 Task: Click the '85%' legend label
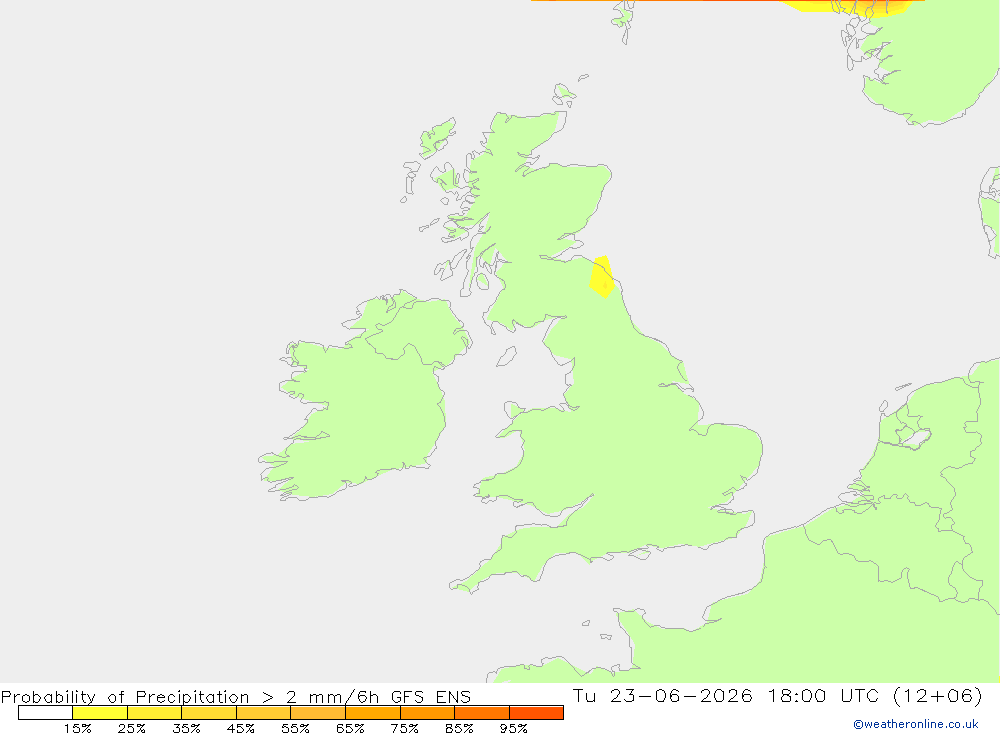point(459,728)
